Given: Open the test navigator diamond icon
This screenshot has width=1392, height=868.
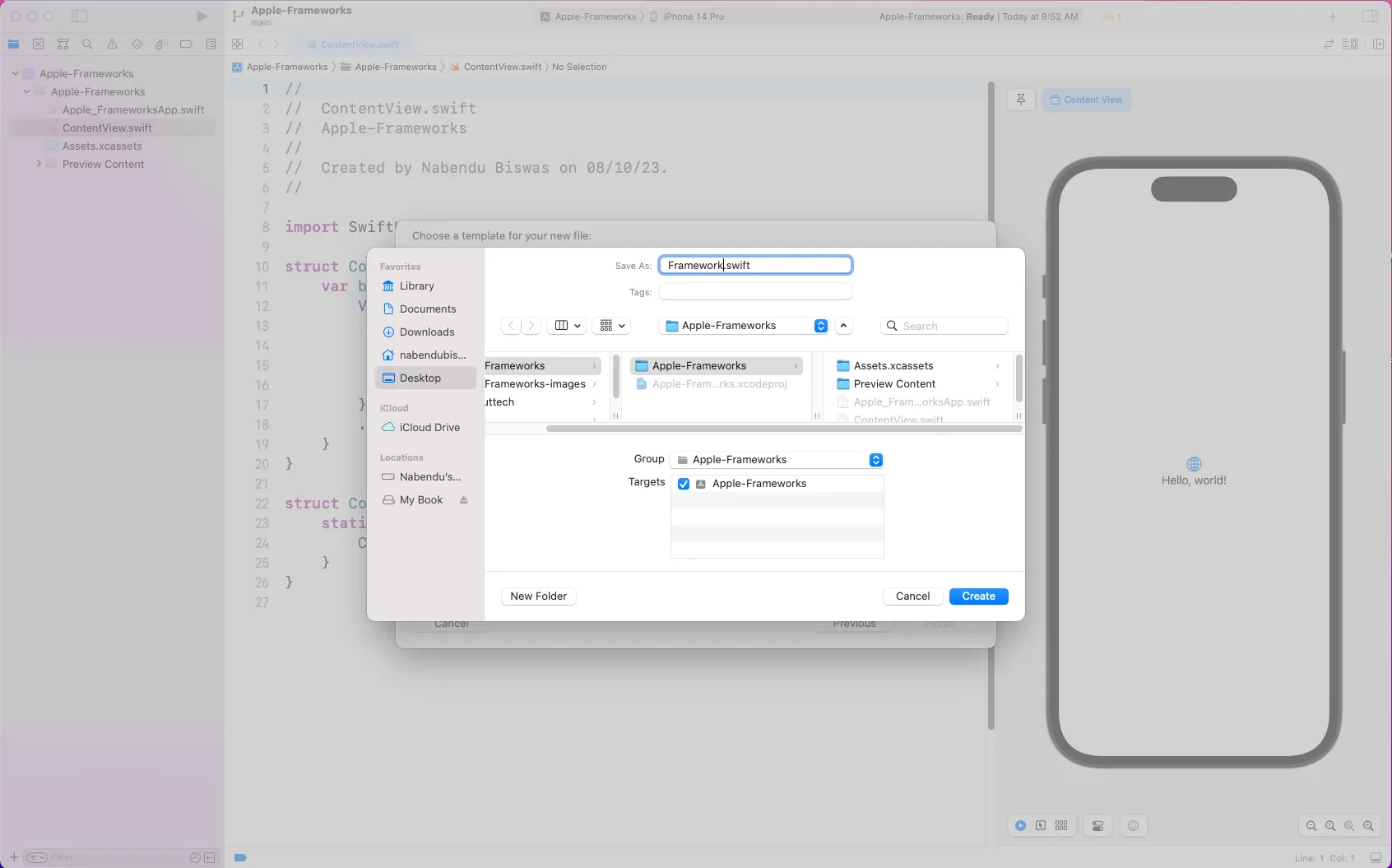Looking at the screenshot, I should (x=137, y=44).
